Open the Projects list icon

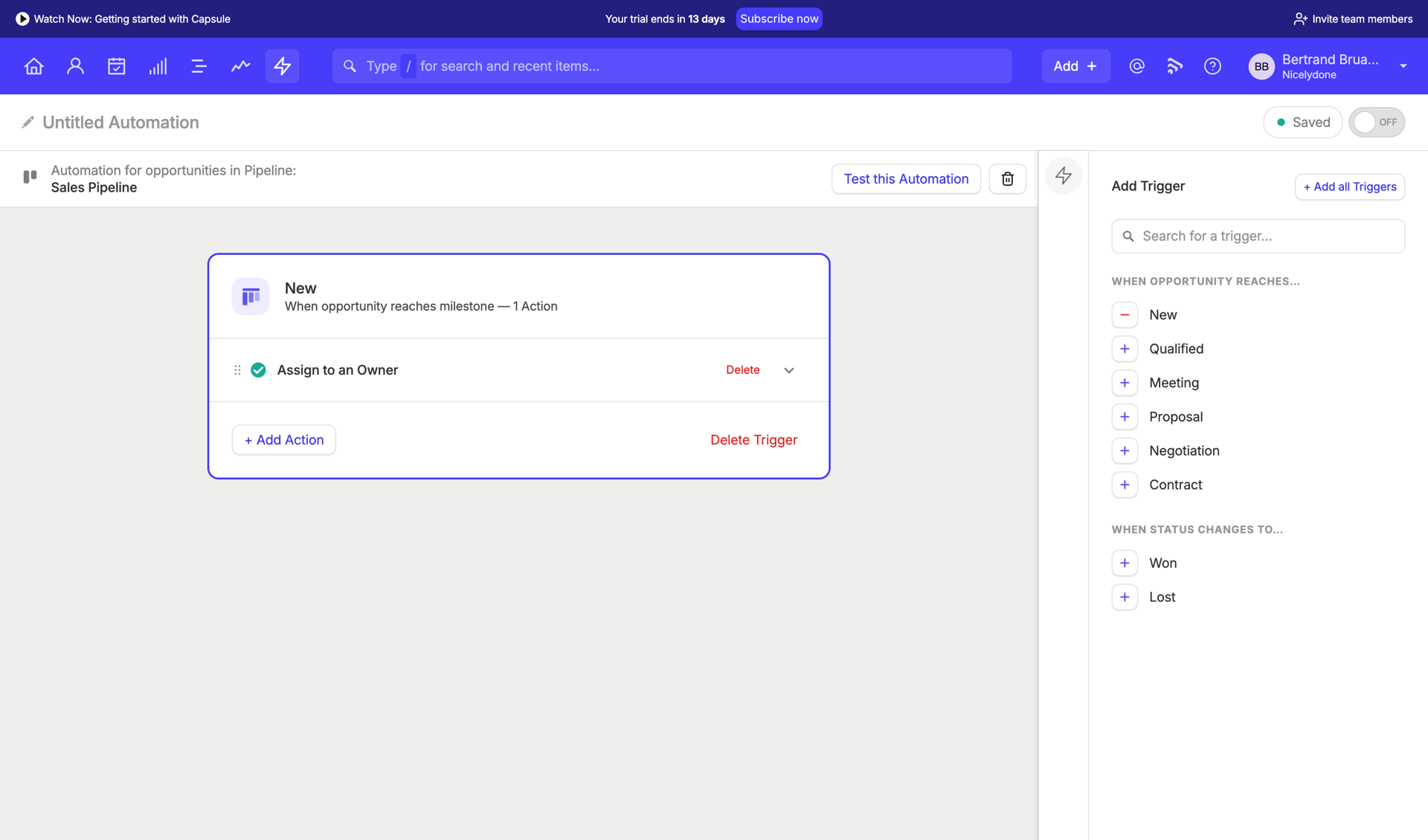pyautogui.click(x=199, y=66)
